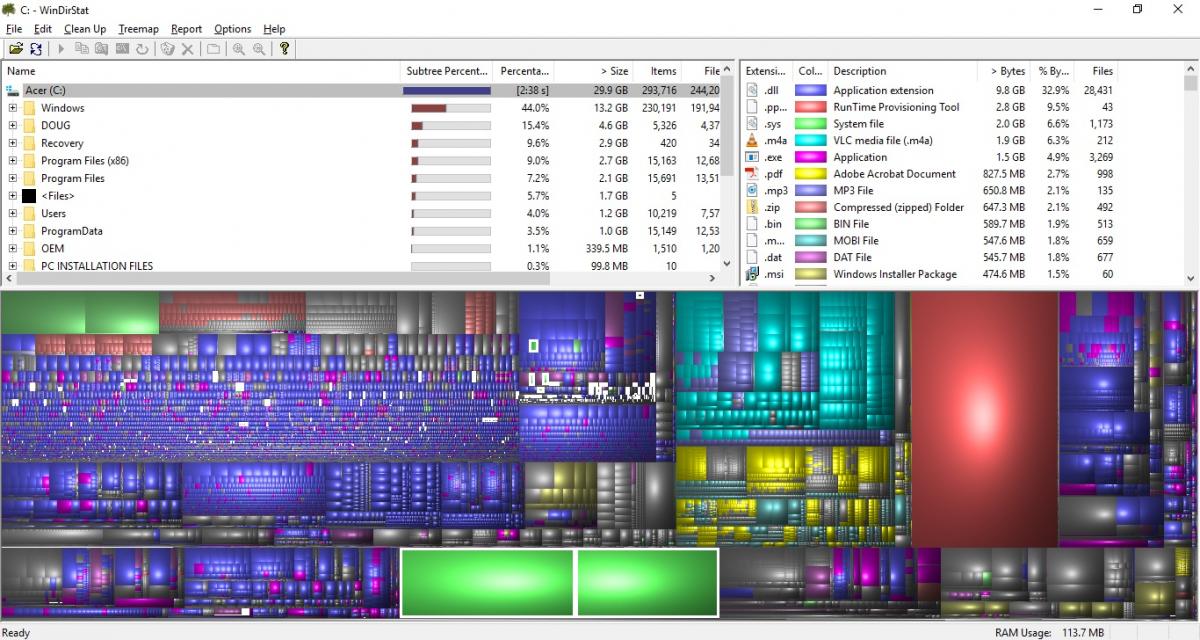Click the Zoom In magnifier icon
This screenshot has width=1200, height=640.
pos(239,48)
